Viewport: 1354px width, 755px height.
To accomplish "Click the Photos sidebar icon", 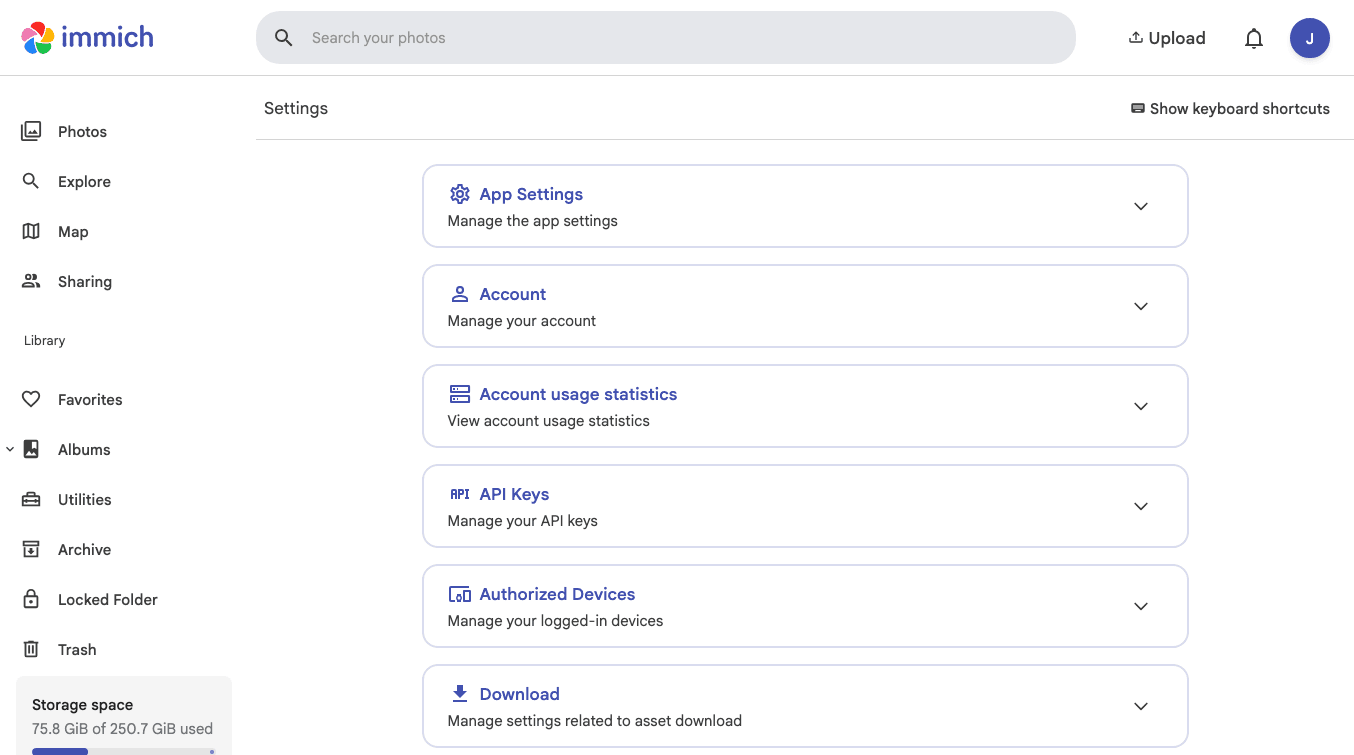I will point(31,131).
